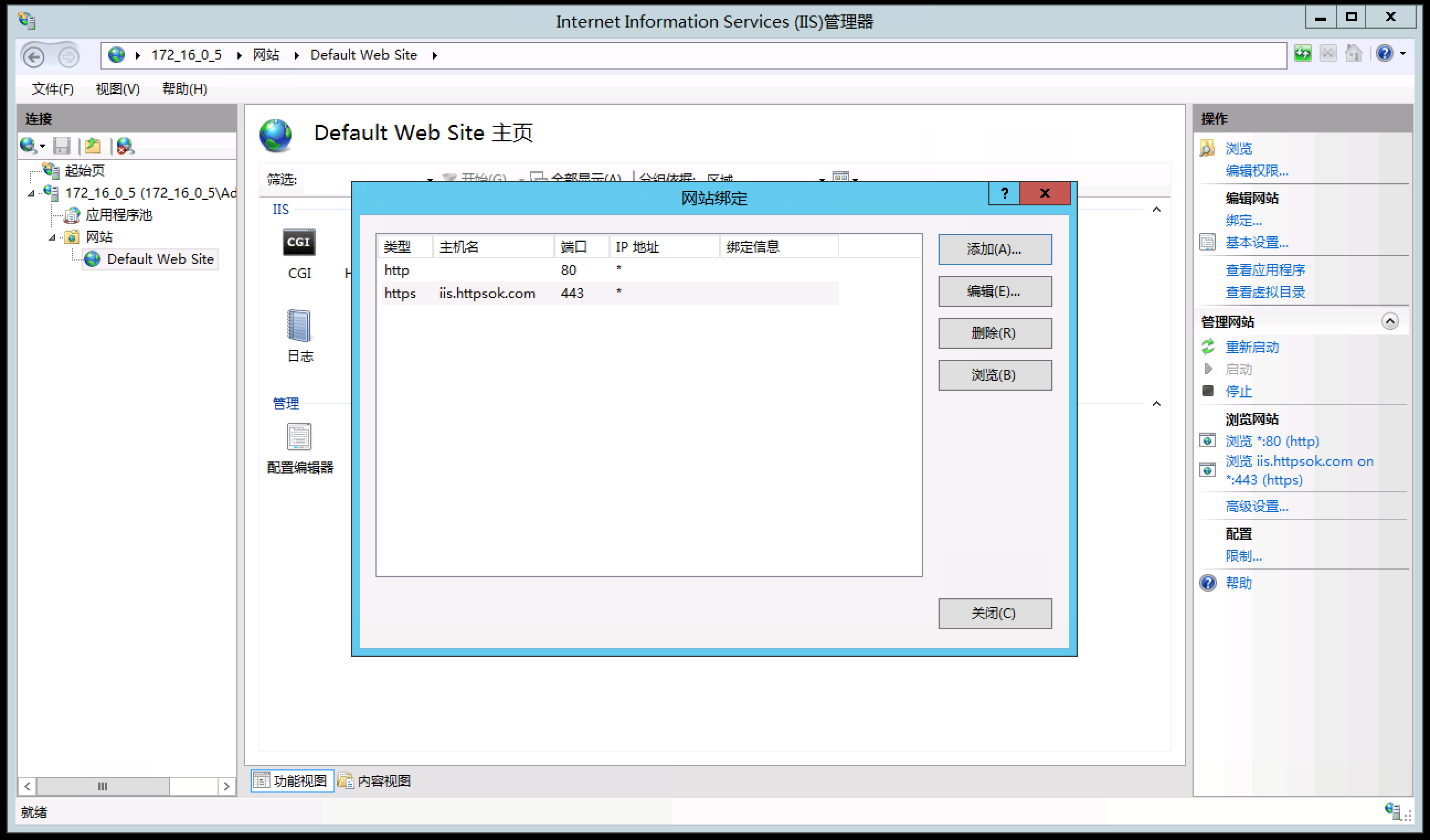
Task: Collapse the 172_16_0_5 server tree node
Action: 31,194
